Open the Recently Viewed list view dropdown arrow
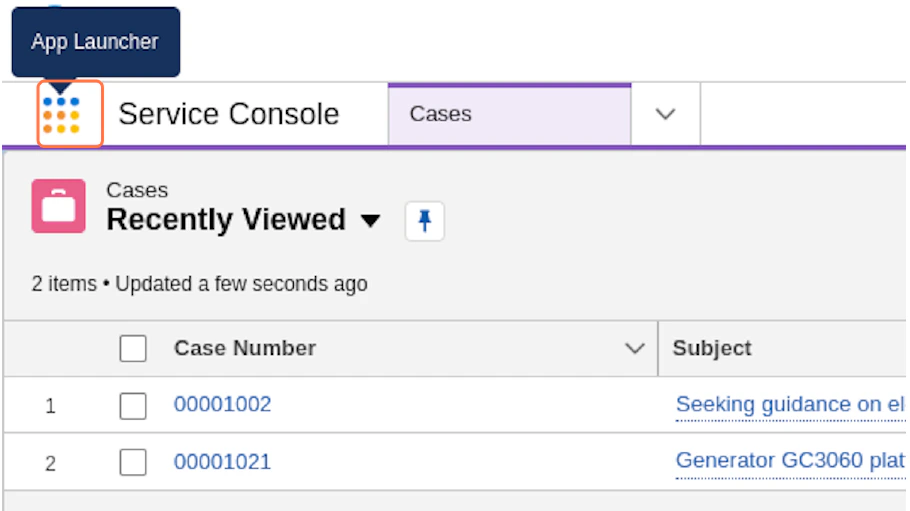This screenshot has height=511, width=910. [x=370, y=221]
